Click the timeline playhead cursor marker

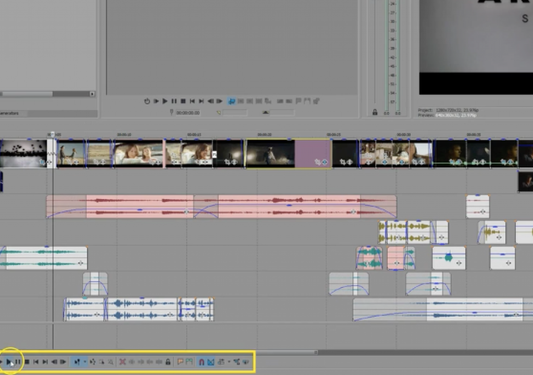(x=52, y=135)
